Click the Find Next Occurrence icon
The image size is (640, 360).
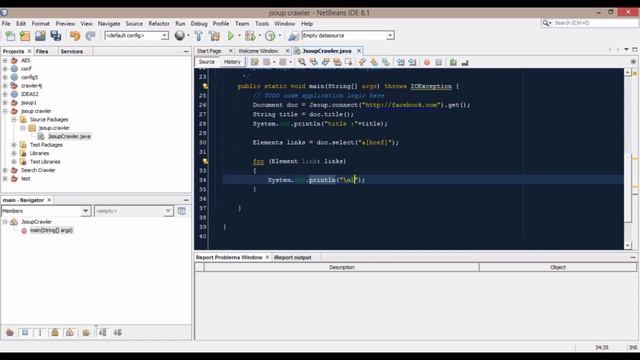pyautogui.click(x=325, y=62)
